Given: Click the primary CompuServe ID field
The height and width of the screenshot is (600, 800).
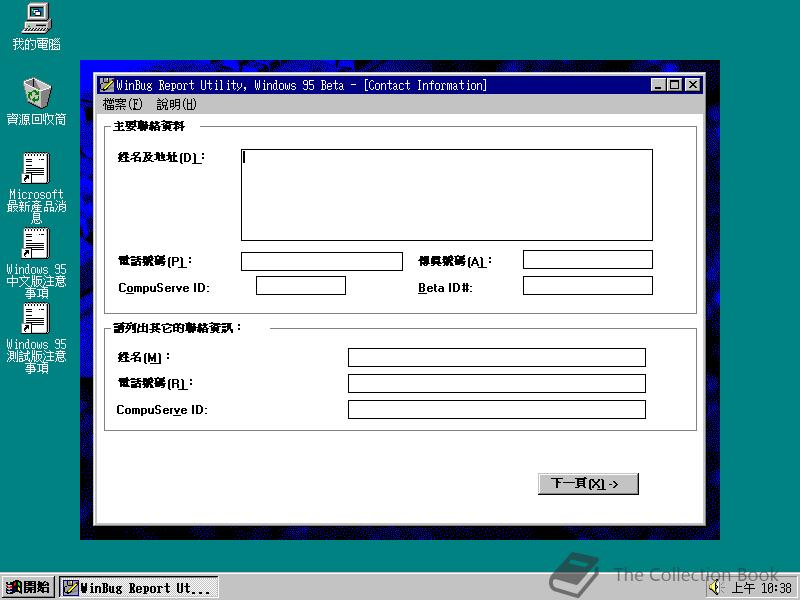Looking at the screenshot, I should (301, 286).
